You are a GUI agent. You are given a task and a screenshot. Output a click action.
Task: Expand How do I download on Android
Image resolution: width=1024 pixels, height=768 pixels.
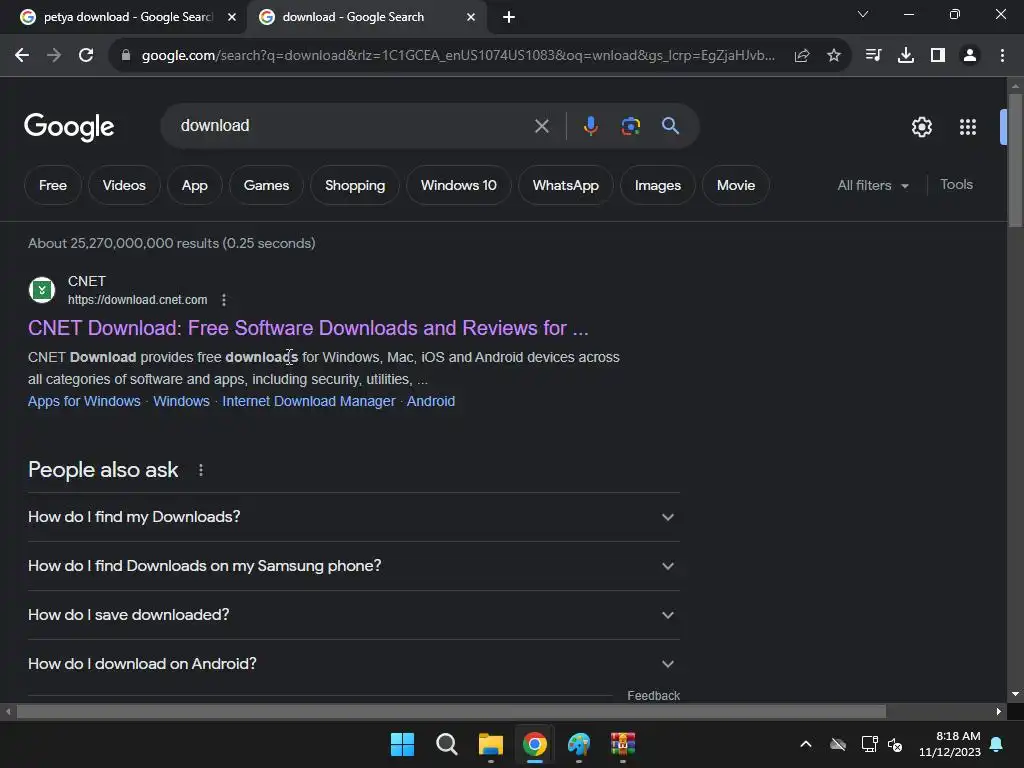point(353,664)
